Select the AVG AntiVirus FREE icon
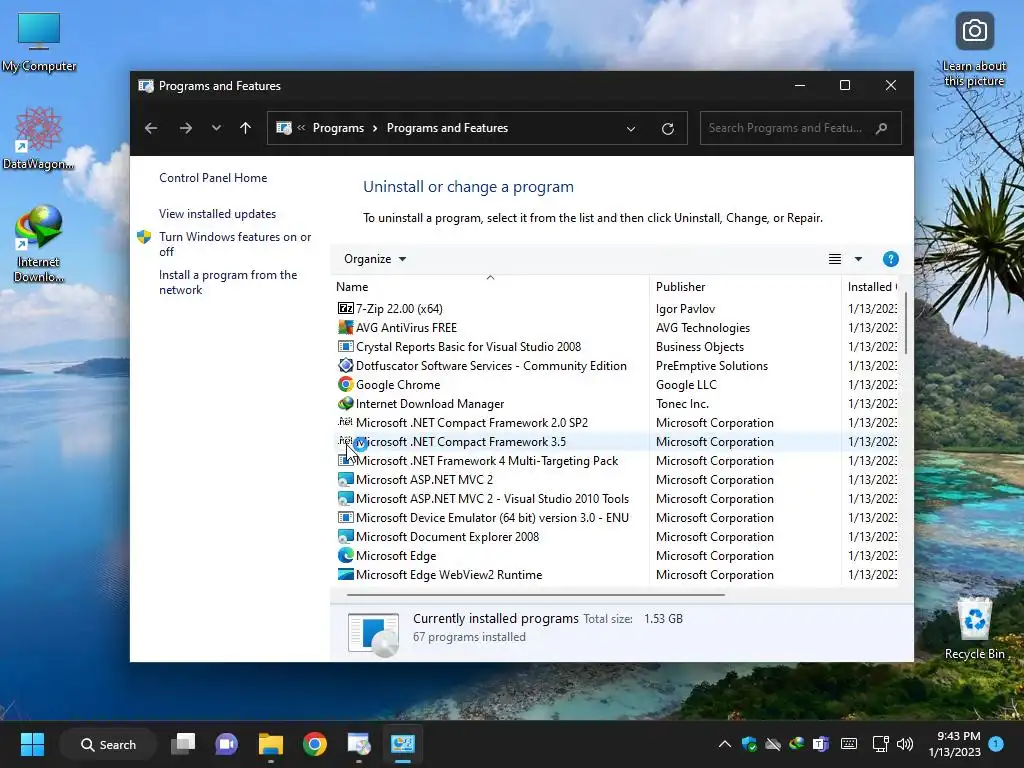 pos(345,327)
